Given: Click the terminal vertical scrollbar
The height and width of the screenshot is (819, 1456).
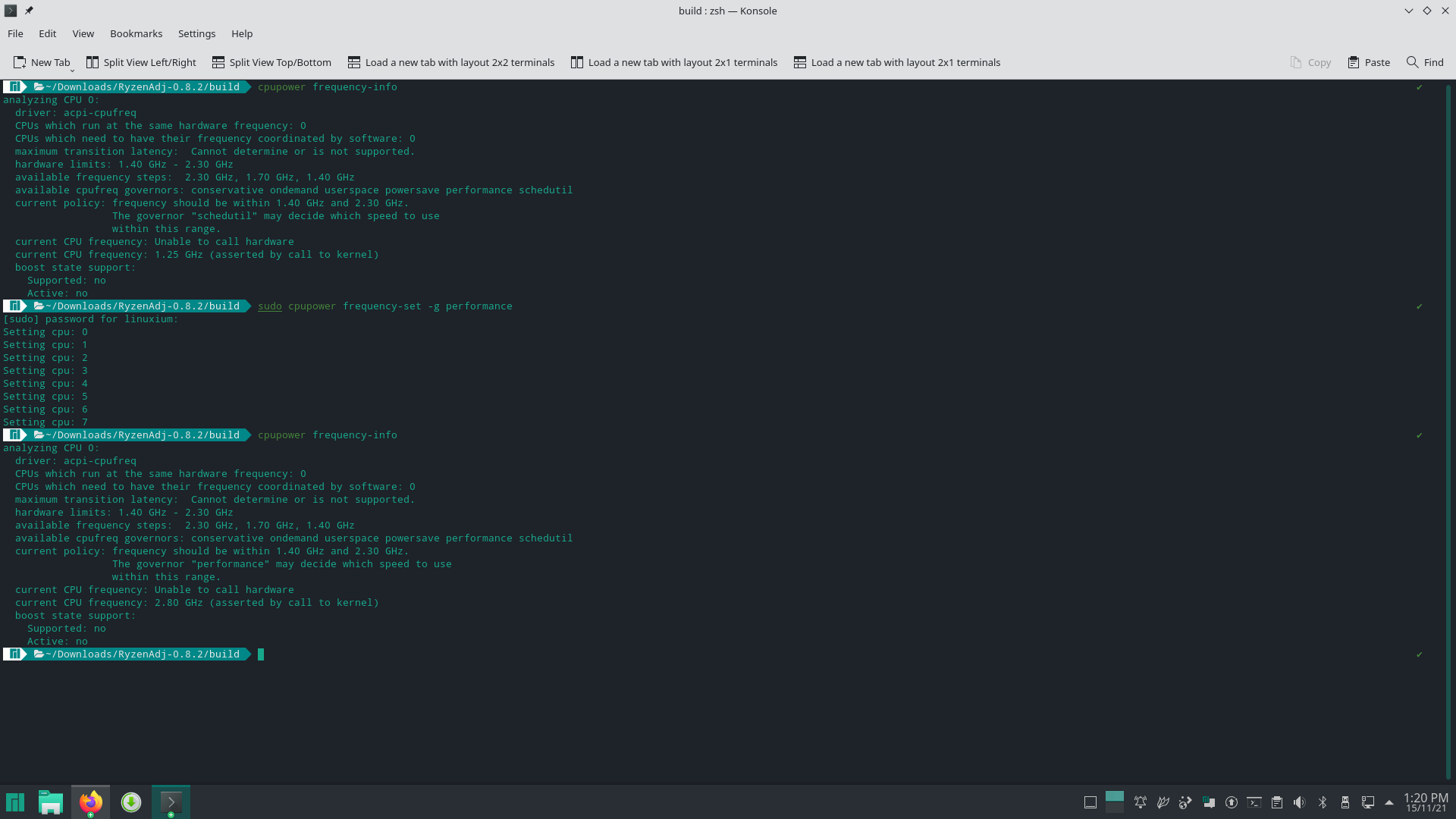Looking at the screenshot, I should click(x=1448, y=431).
